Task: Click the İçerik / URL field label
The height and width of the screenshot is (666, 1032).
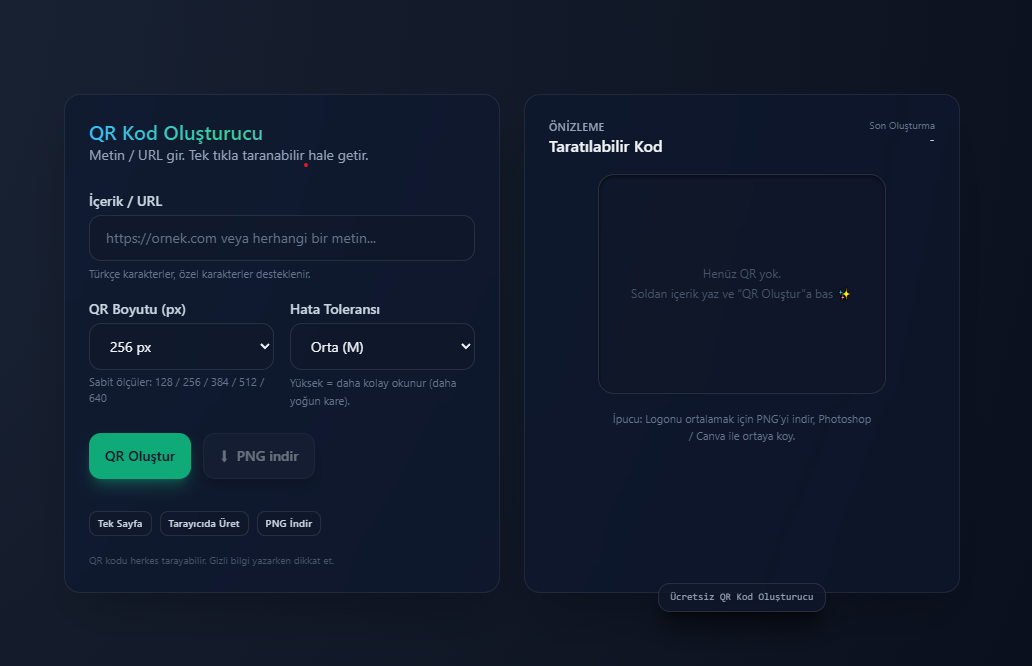Action: coord(125,201)
